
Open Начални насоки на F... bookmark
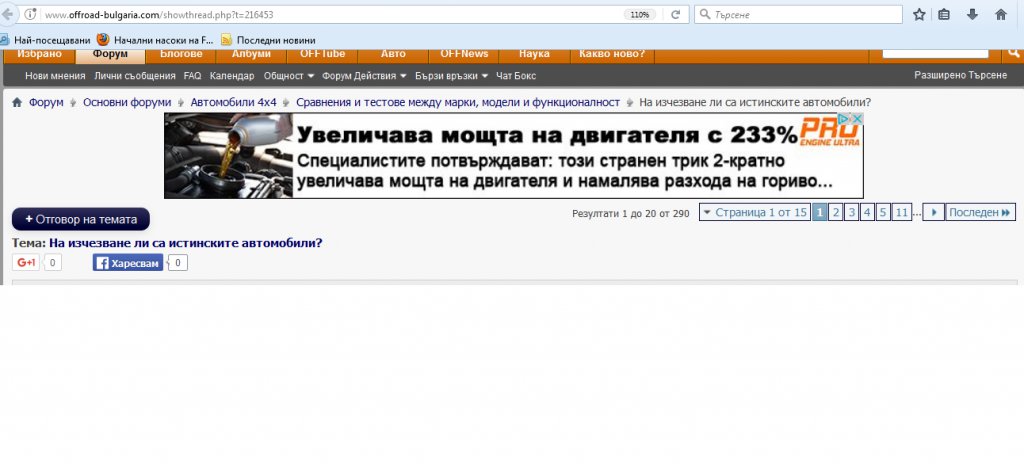pyautogui.click(x=155, y=40)
